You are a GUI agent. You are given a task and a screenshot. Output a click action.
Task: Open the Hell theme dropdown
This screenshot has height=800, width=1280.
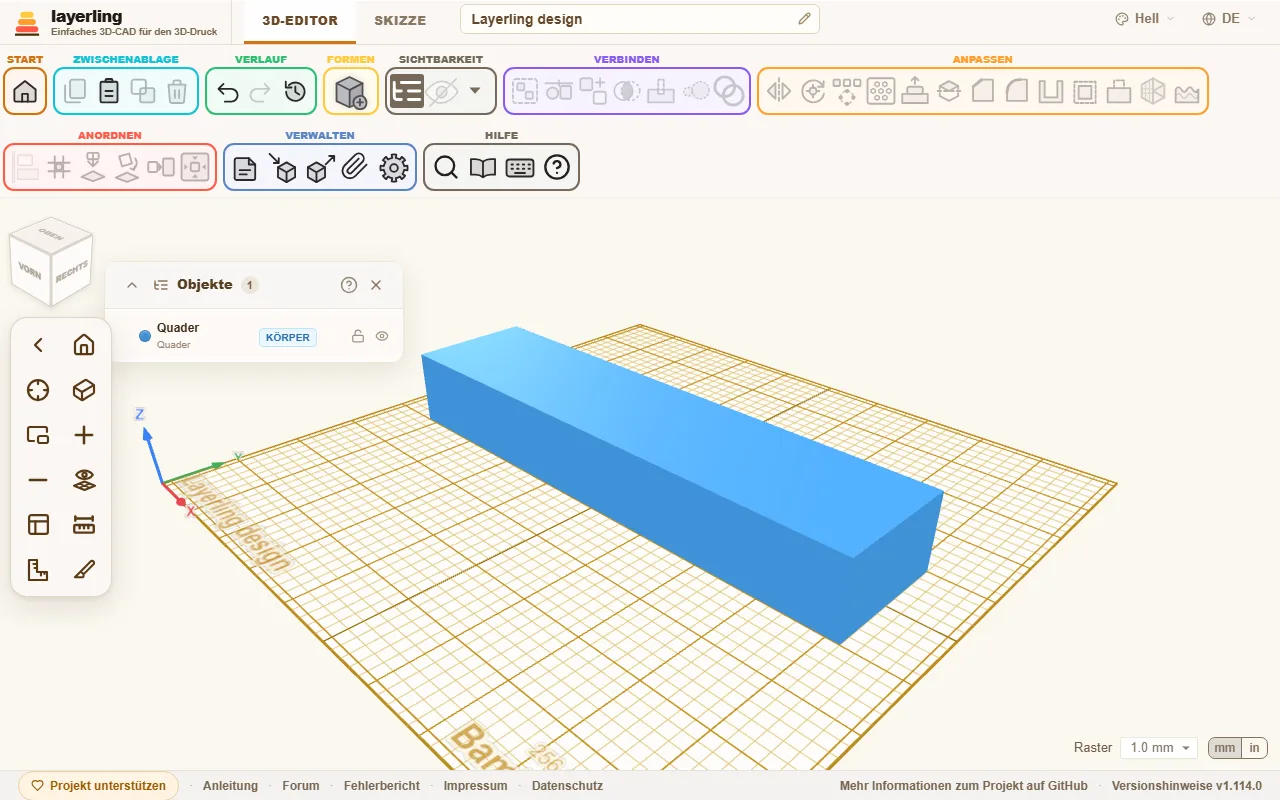1144,19
